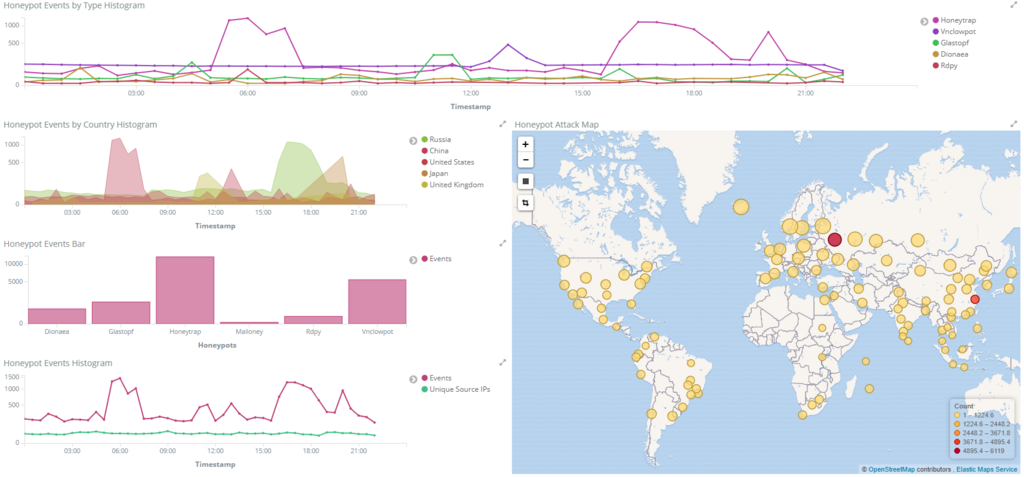Collapse legend of Events by Country Histogram
This screenshot has width=1024, height=477.
(413, 140)
